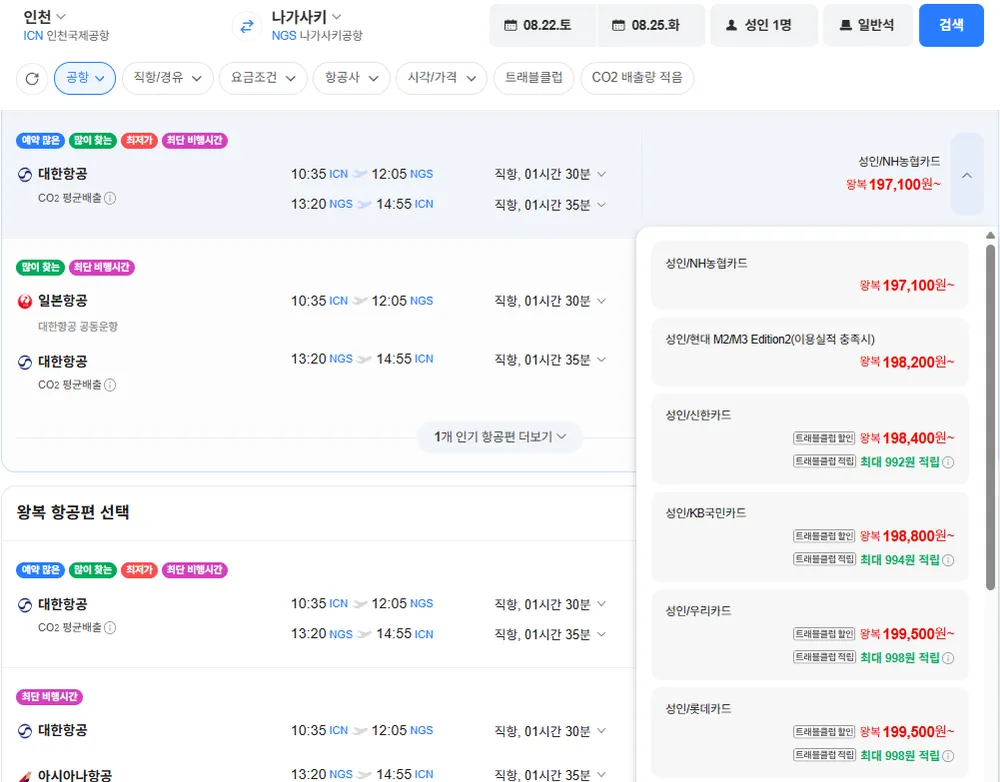
Task: Click CO2 info icon in first 대한항공 card
Action: pyautogui.click(x=110, y=198)
